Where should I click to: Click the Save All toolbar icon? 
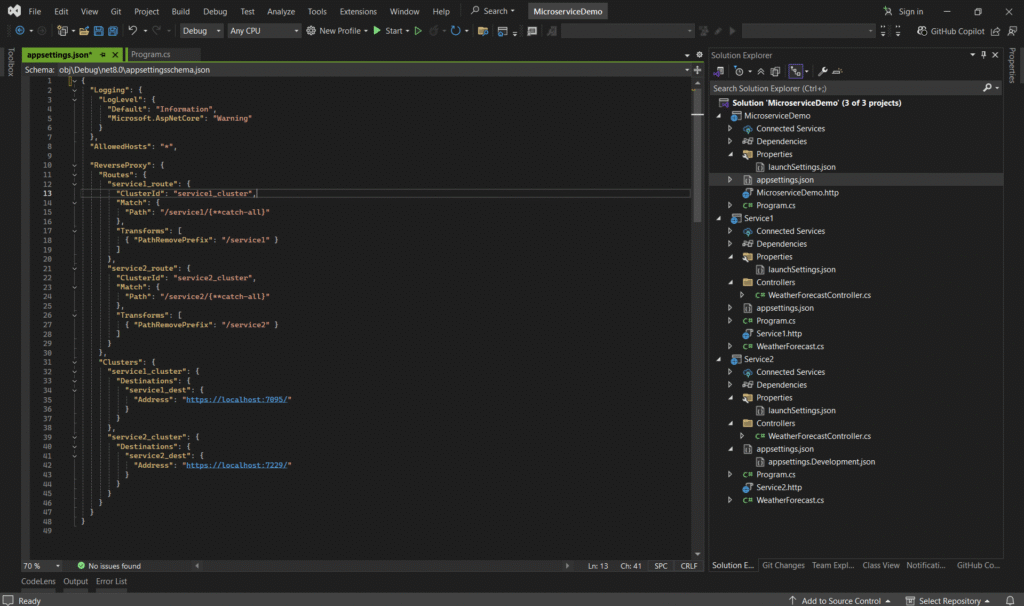[112, 31]
